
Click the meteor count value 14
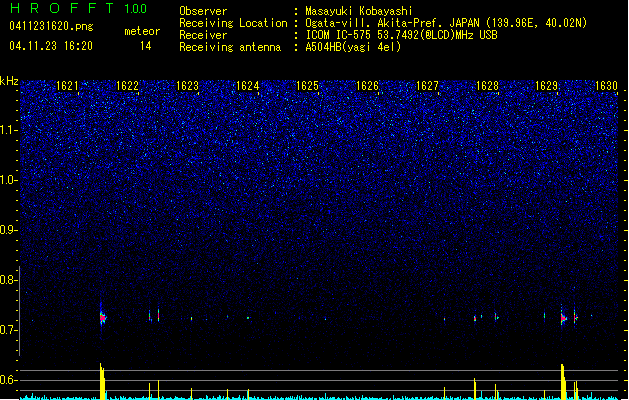coord(146,46)
